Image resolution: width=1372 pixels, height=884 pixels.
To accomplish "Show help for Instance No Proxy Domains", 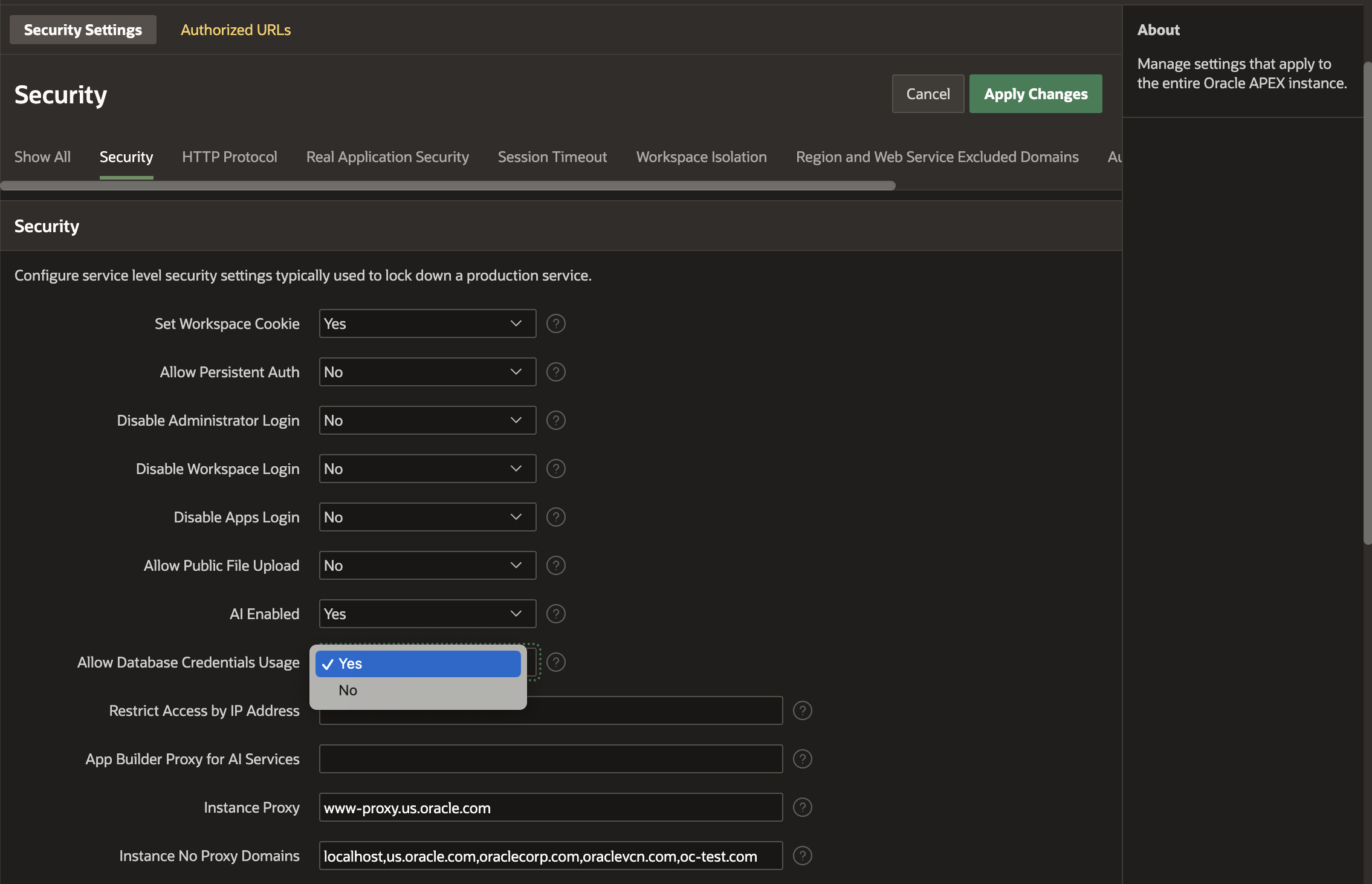I will click(x=802, y=856).
